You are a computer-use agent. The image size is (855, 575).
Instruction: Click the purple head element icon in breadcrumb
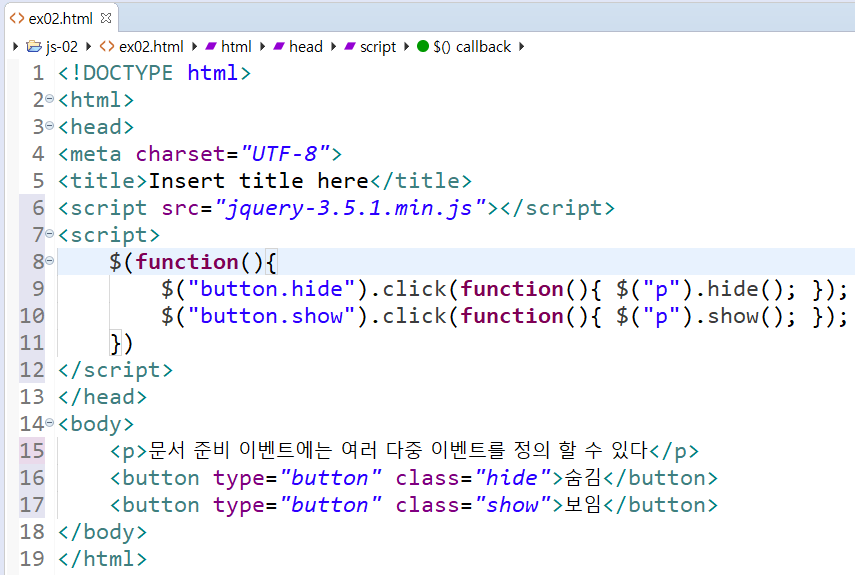point(279,47)
